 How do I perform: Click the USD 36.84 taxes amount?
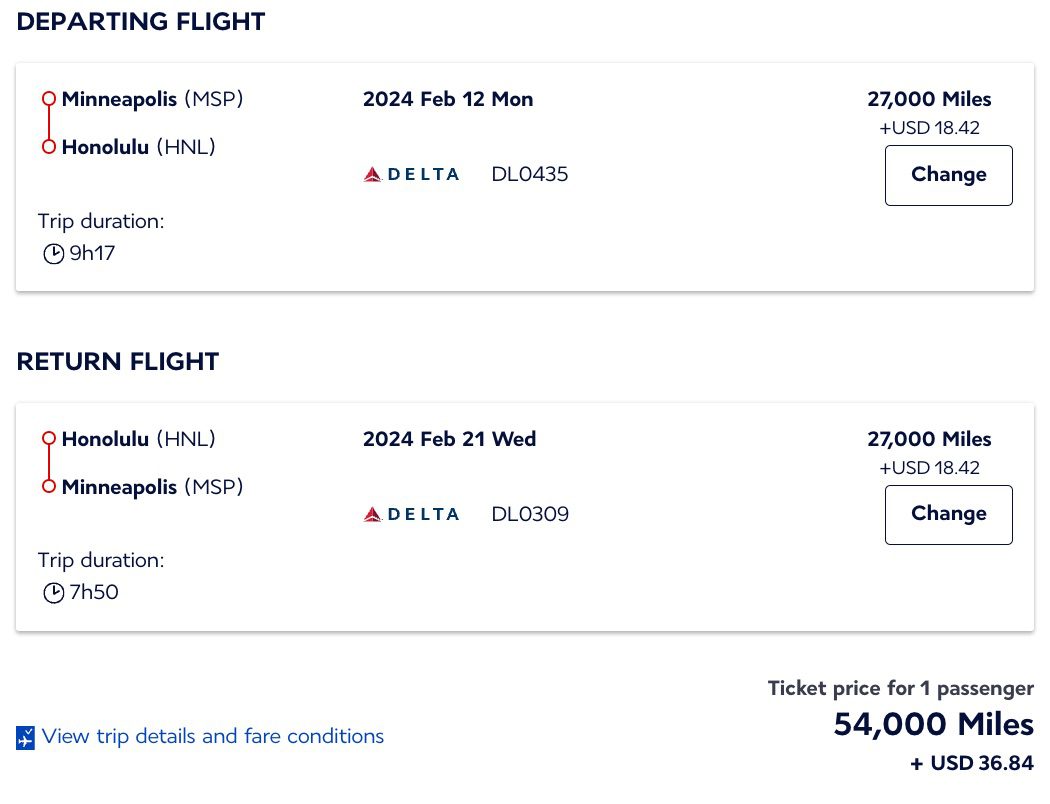[x=970, y=762]
